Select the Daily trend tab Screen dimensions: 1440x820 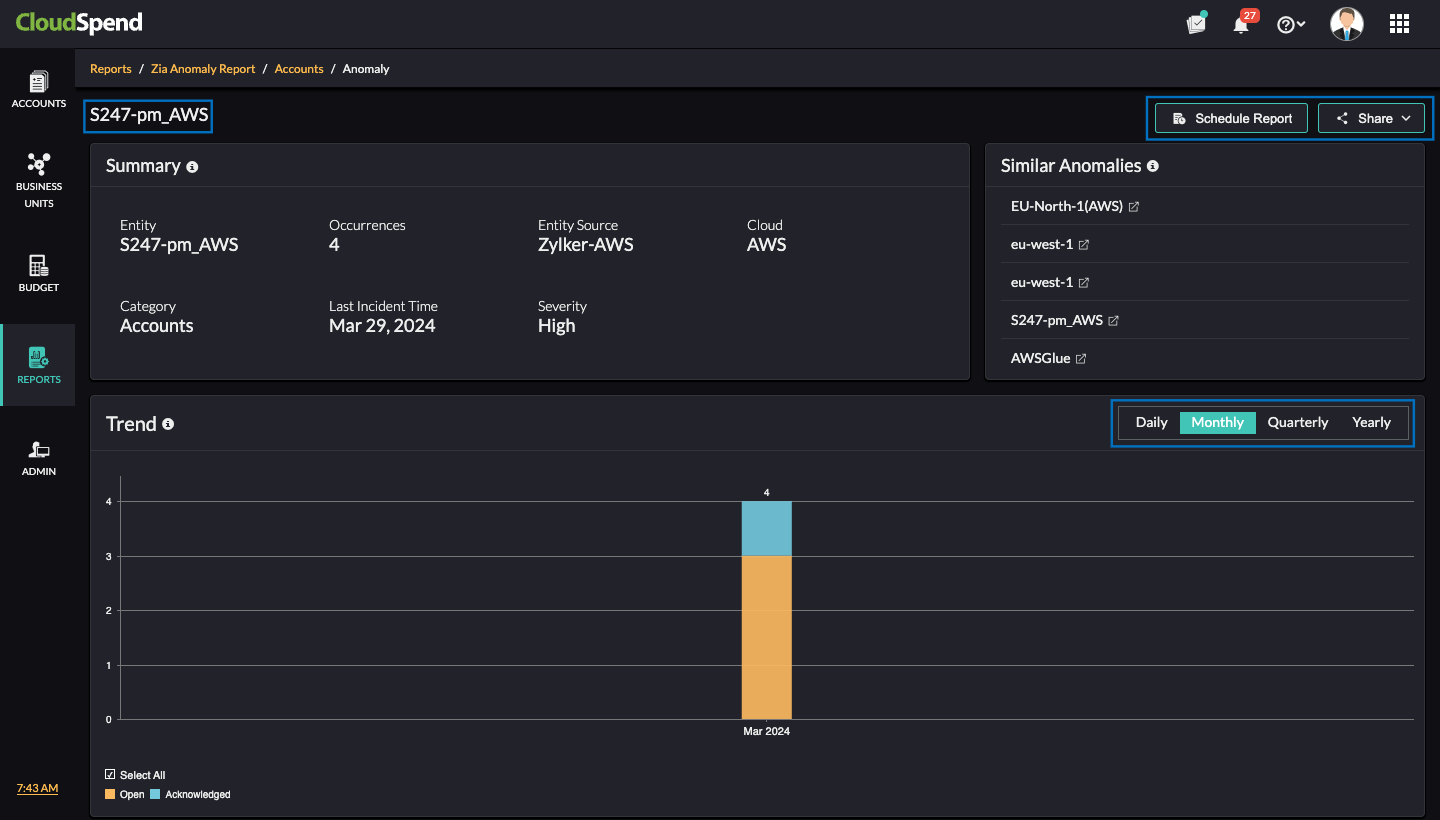1151,422
